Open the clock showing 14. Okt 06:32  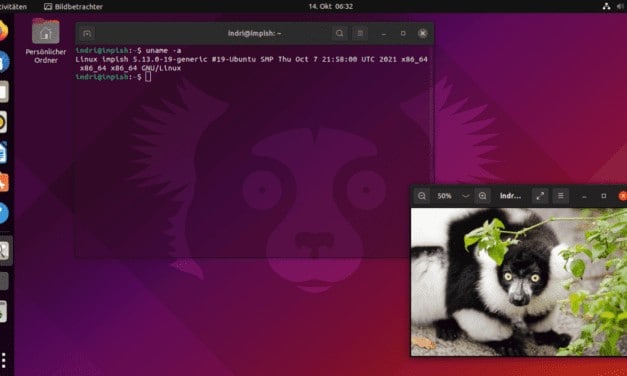(x=330, y=6)
